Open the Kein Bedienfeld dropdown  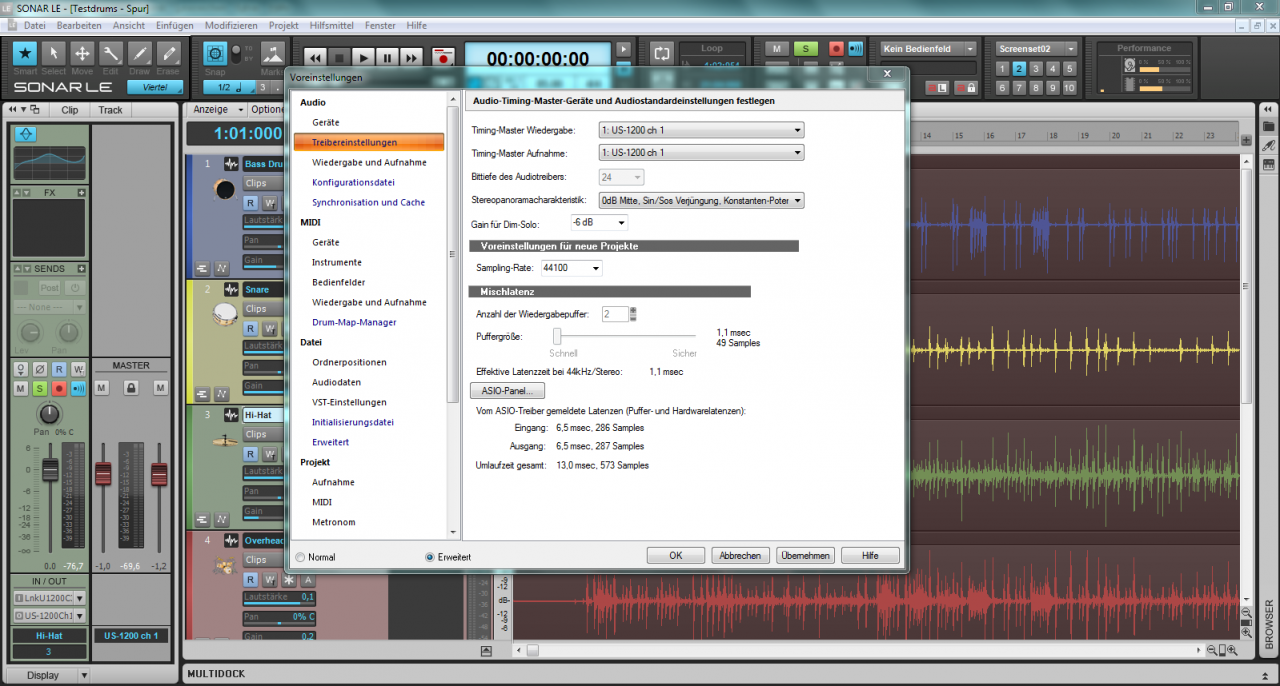point(928,48)
